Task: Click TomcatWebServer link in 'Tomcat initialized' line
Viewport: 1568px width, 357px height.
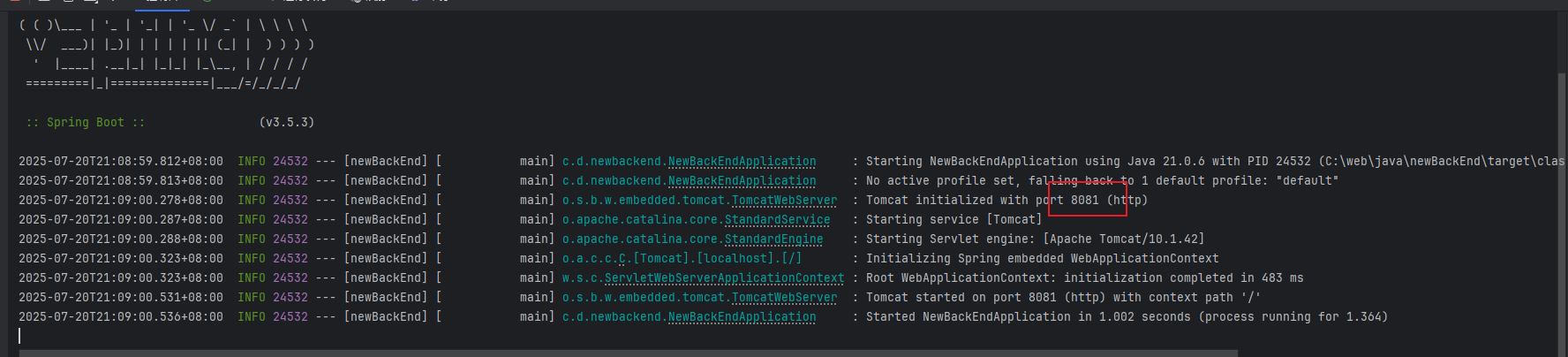Action: point(784,201)
